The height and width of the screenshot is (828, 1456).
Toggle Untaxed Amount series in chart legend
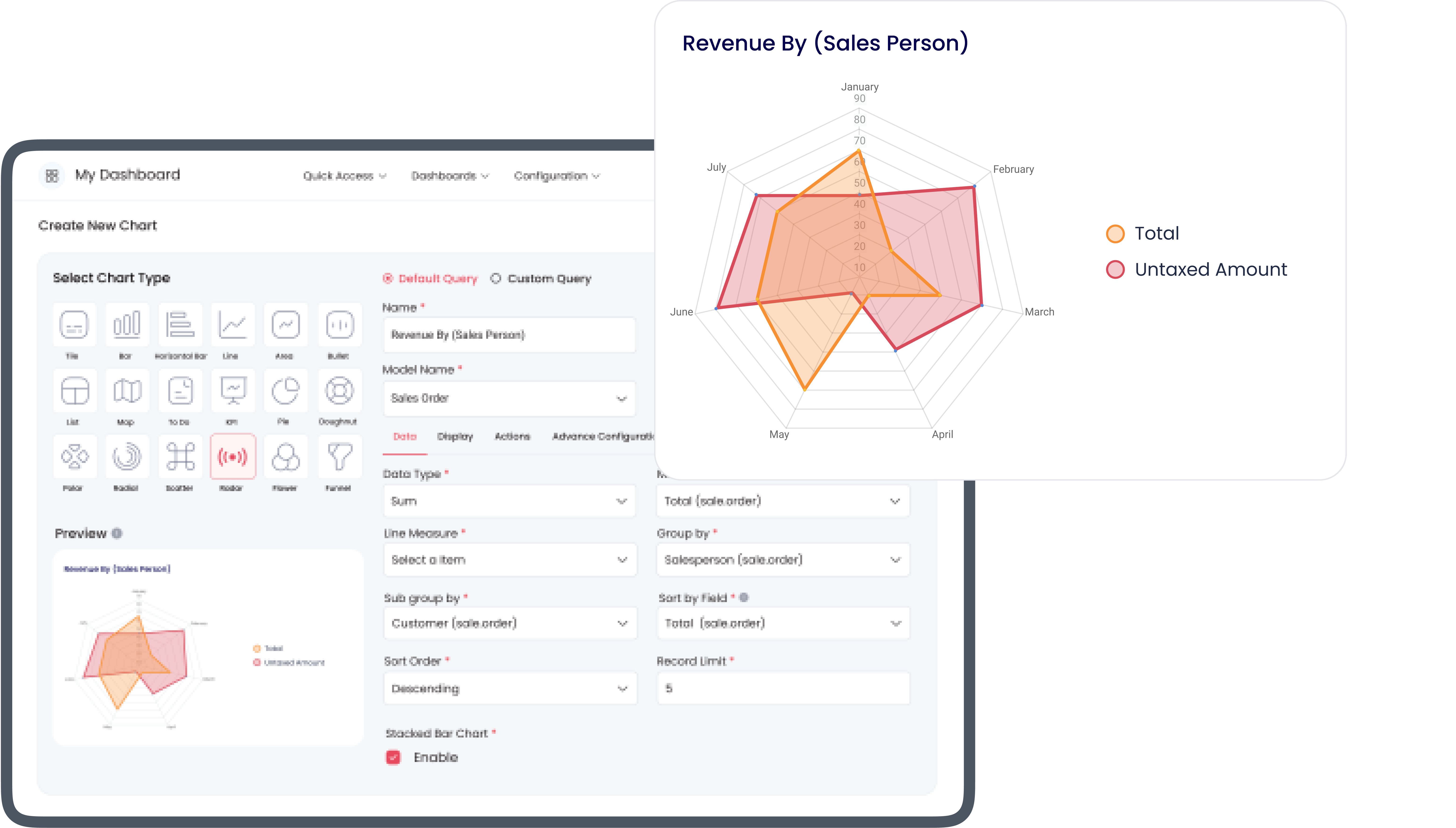[x=1196, y=270]
